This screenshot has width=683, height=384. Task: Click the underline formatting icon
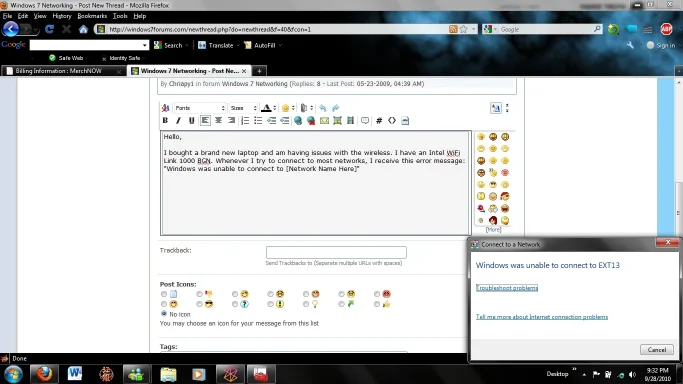[x=191, y=121]
